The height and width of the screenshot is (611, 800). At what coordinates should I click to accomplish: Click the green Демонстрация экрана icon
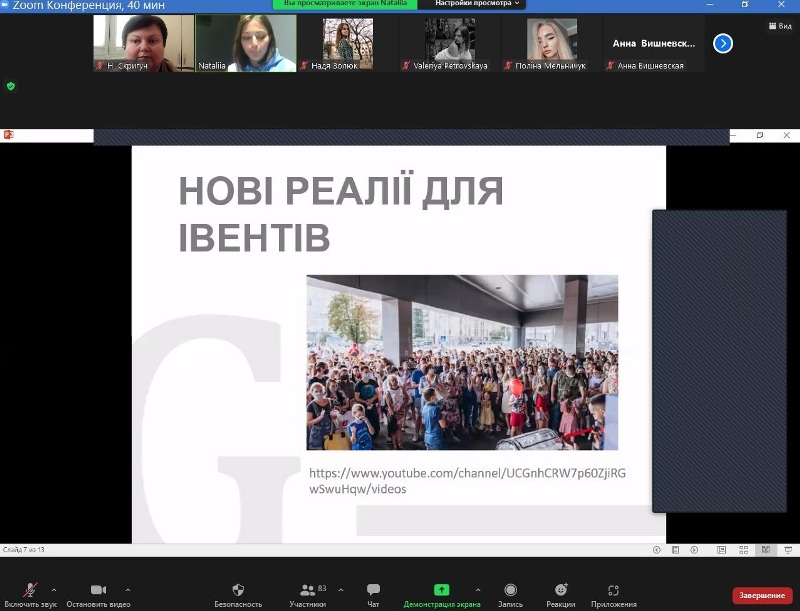(441, 590)
